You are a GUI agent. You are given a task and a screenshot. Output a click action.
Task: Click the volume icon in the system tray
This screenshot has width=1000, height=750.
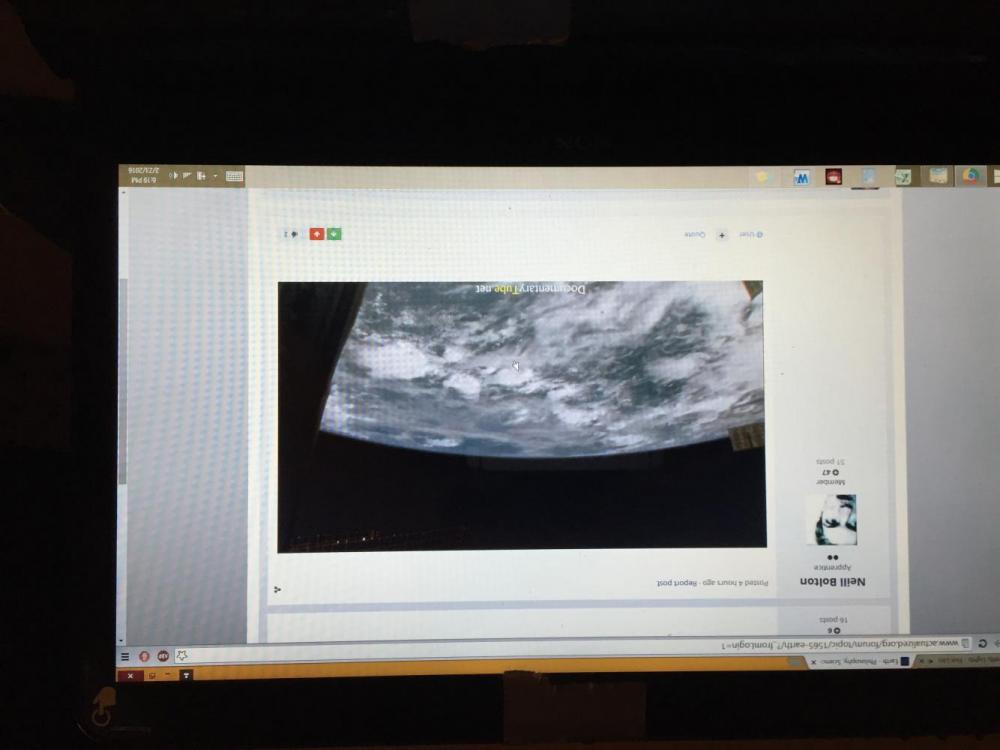click(x=173, y=175)
